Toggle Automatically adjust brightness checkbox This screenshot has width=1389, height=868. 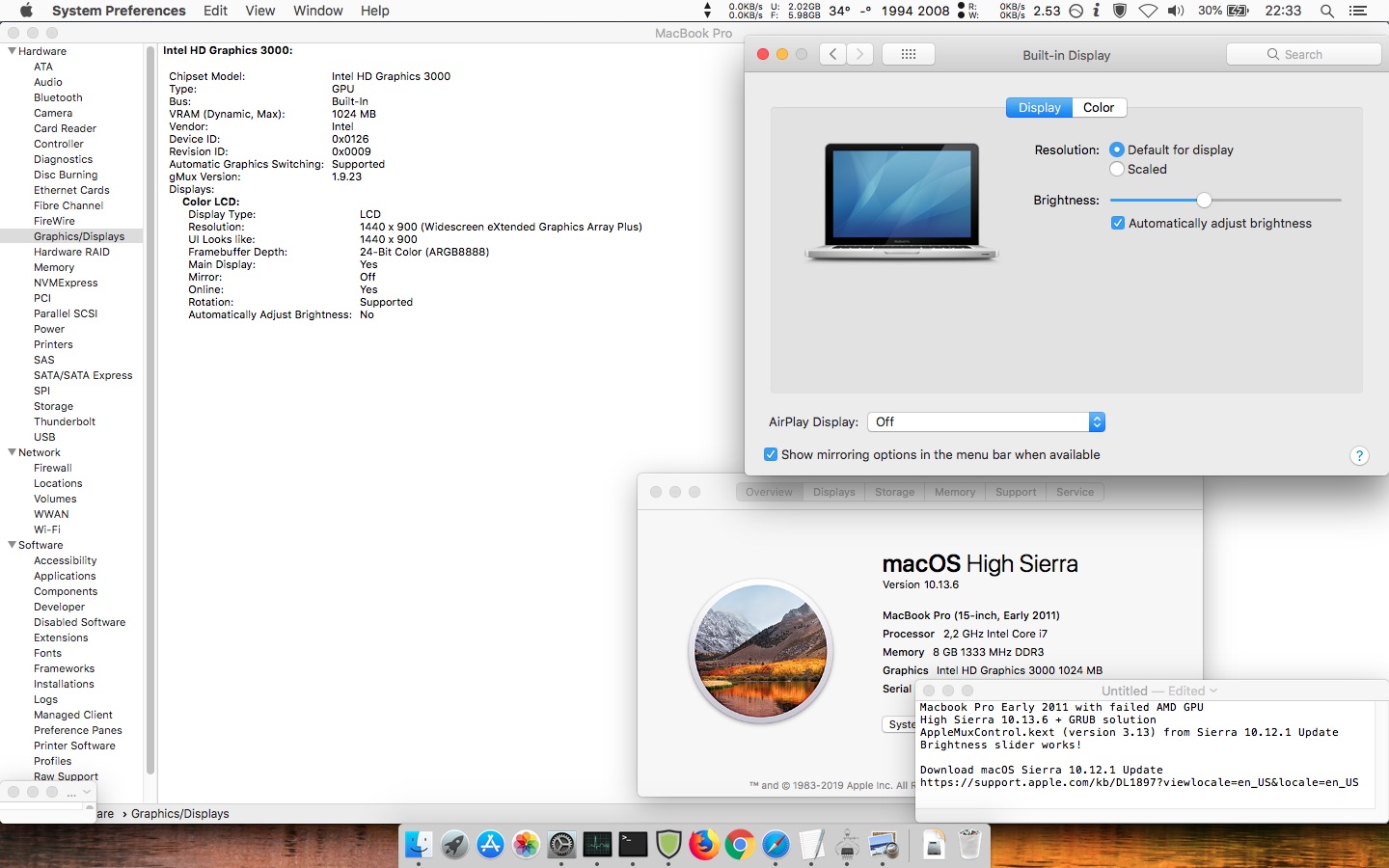point(1118,223)
